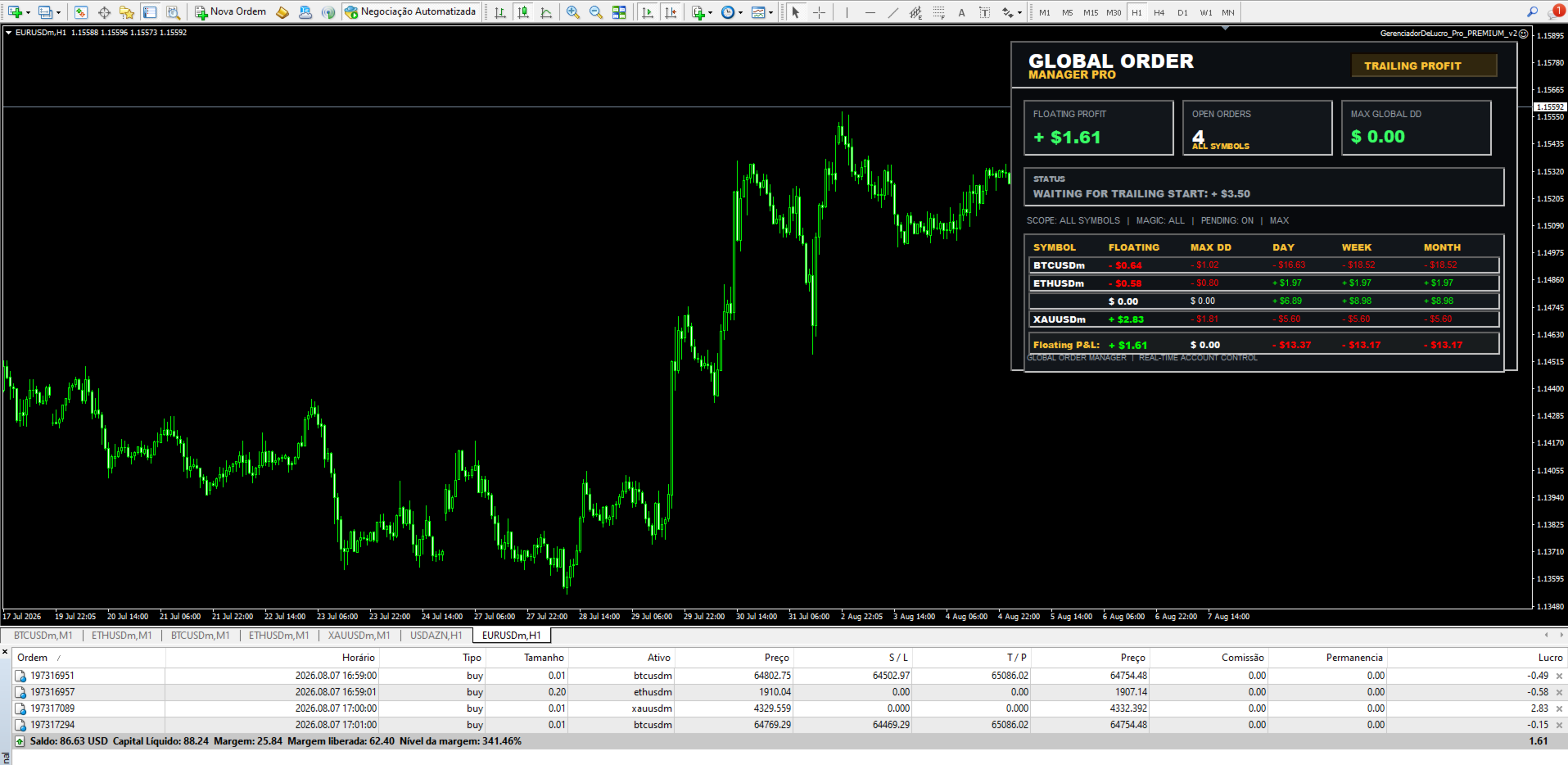Expand the templates dropdown
This screenshot has width=1568, height=765.
pyautogui.click(x=770, y=13)
